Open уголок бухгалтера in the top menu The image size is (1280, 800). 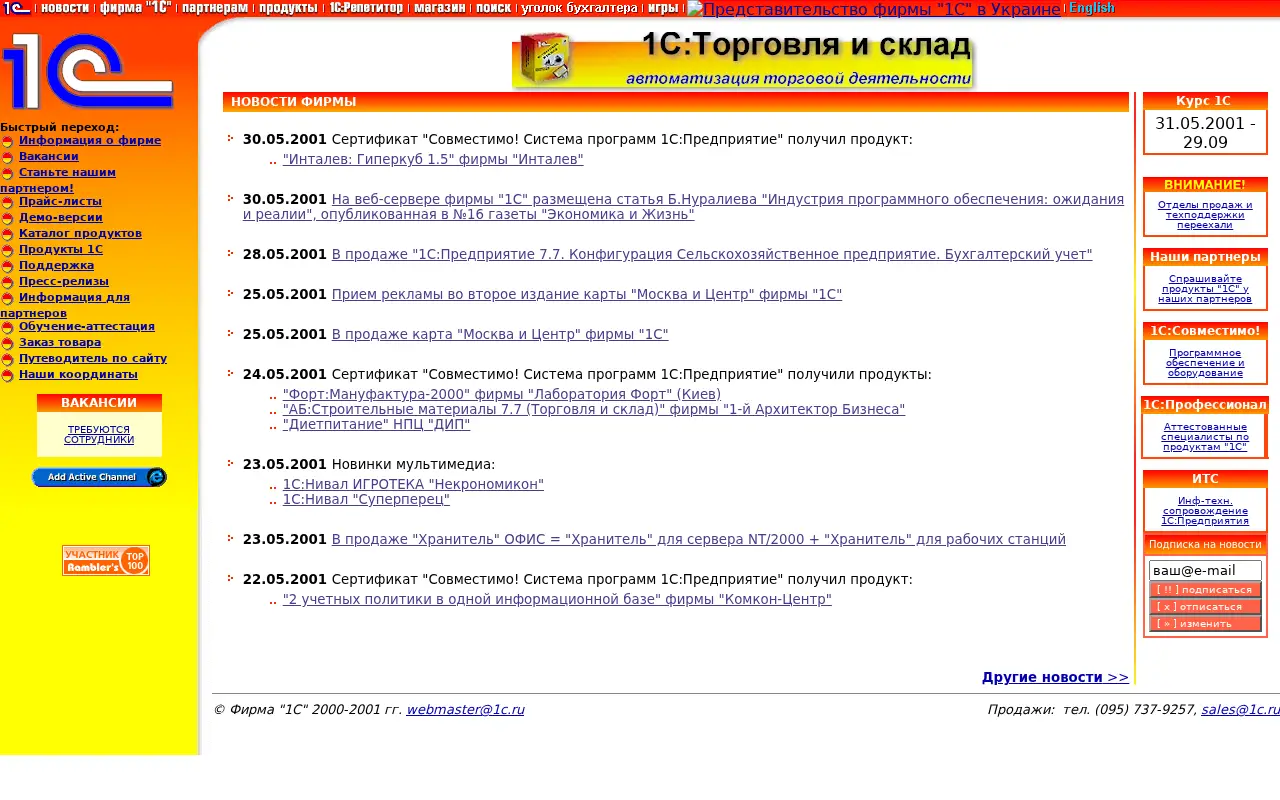click(579, 8)
